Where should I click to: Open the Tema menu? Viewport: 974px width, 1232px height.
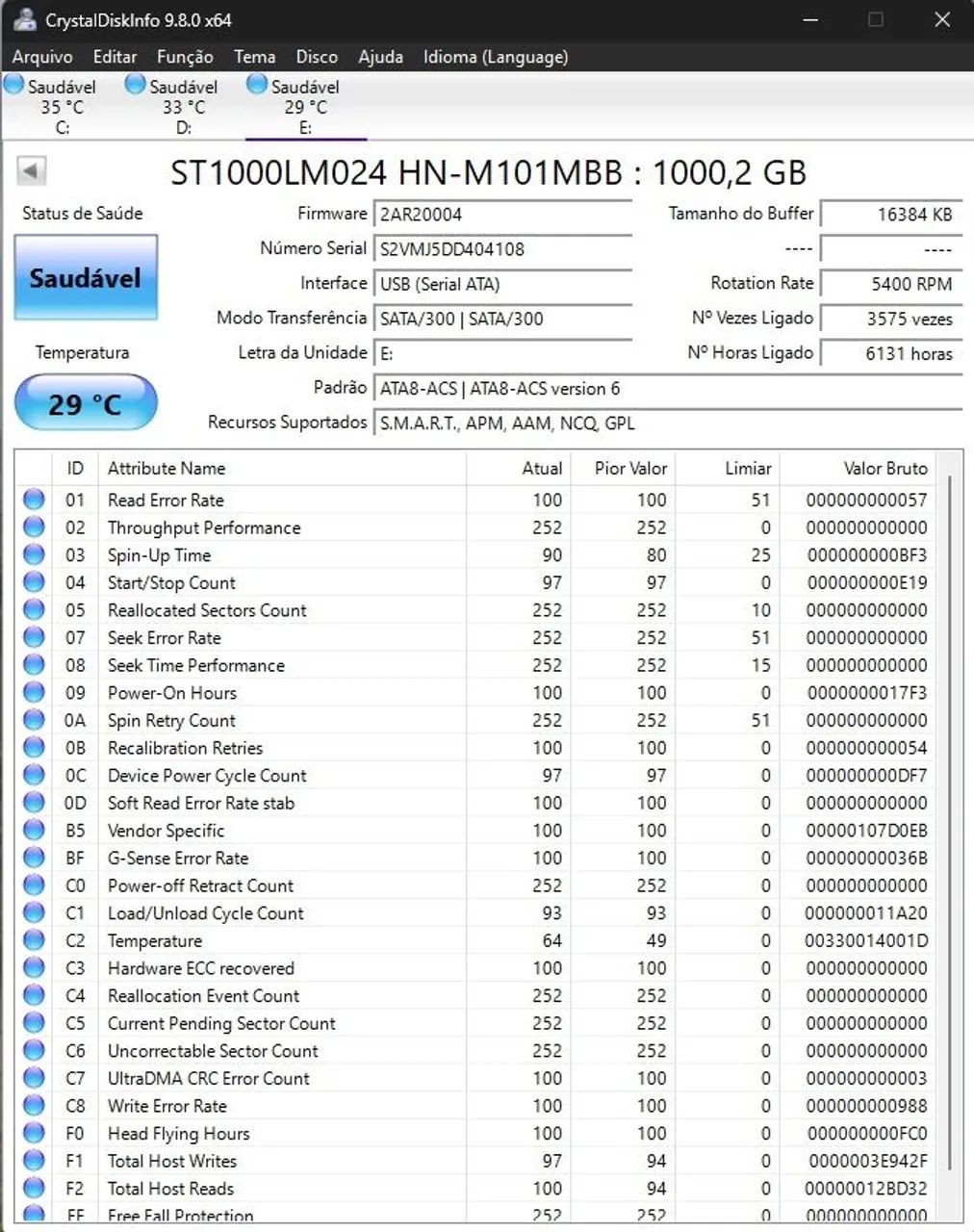click(254, 57)
